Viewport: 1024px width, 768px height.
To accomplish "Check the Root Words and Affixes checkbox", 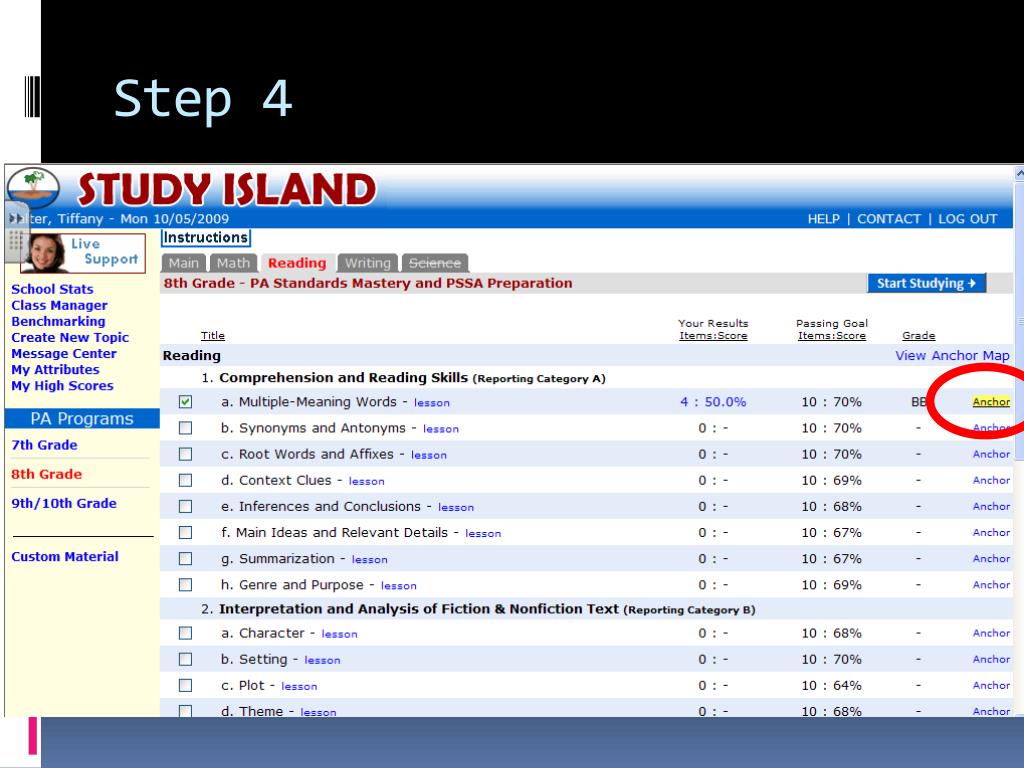I will [x=185, y=454].
